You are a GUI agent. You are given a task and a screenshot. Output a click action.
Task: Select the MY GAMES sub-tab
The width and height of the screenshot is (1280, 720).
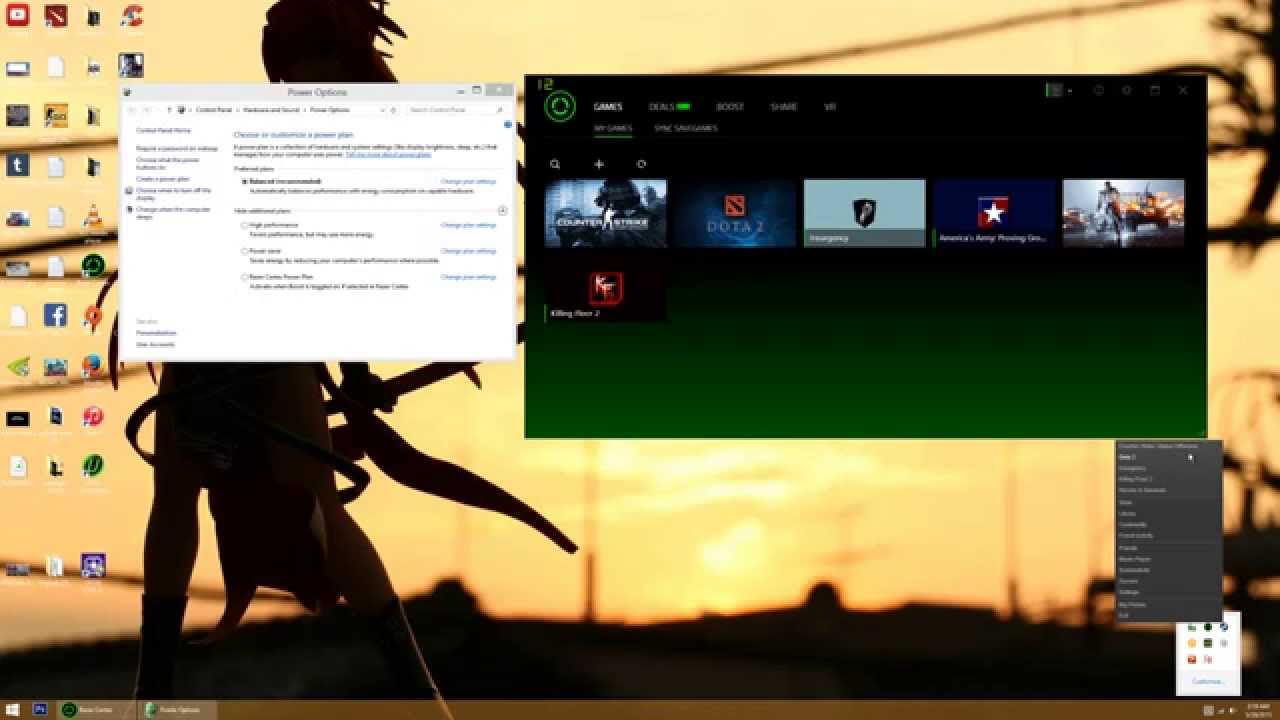613,128
